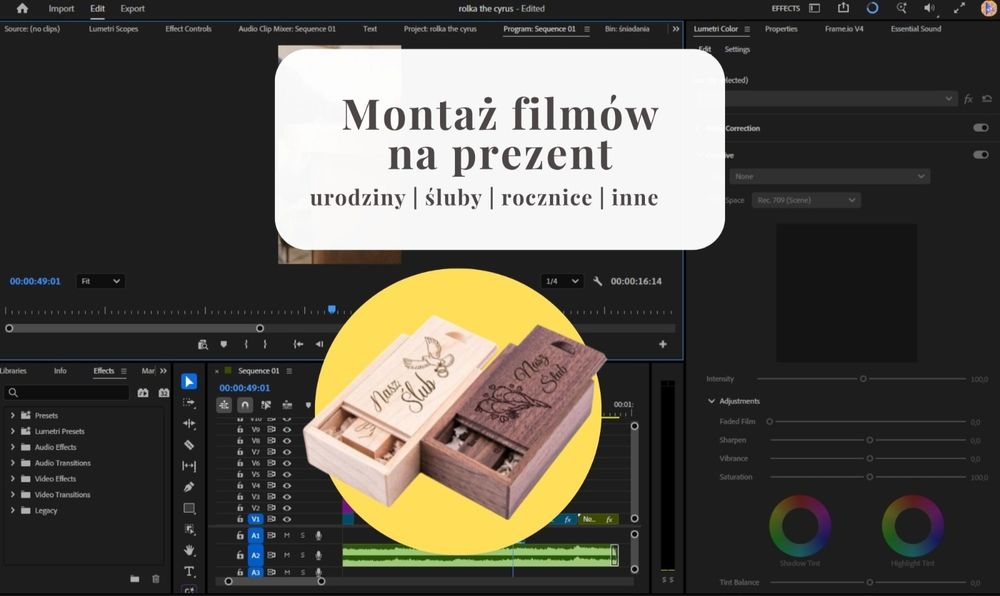Select the Pen tool
This screenshot has width=1000, height=596.
[189, 487]
